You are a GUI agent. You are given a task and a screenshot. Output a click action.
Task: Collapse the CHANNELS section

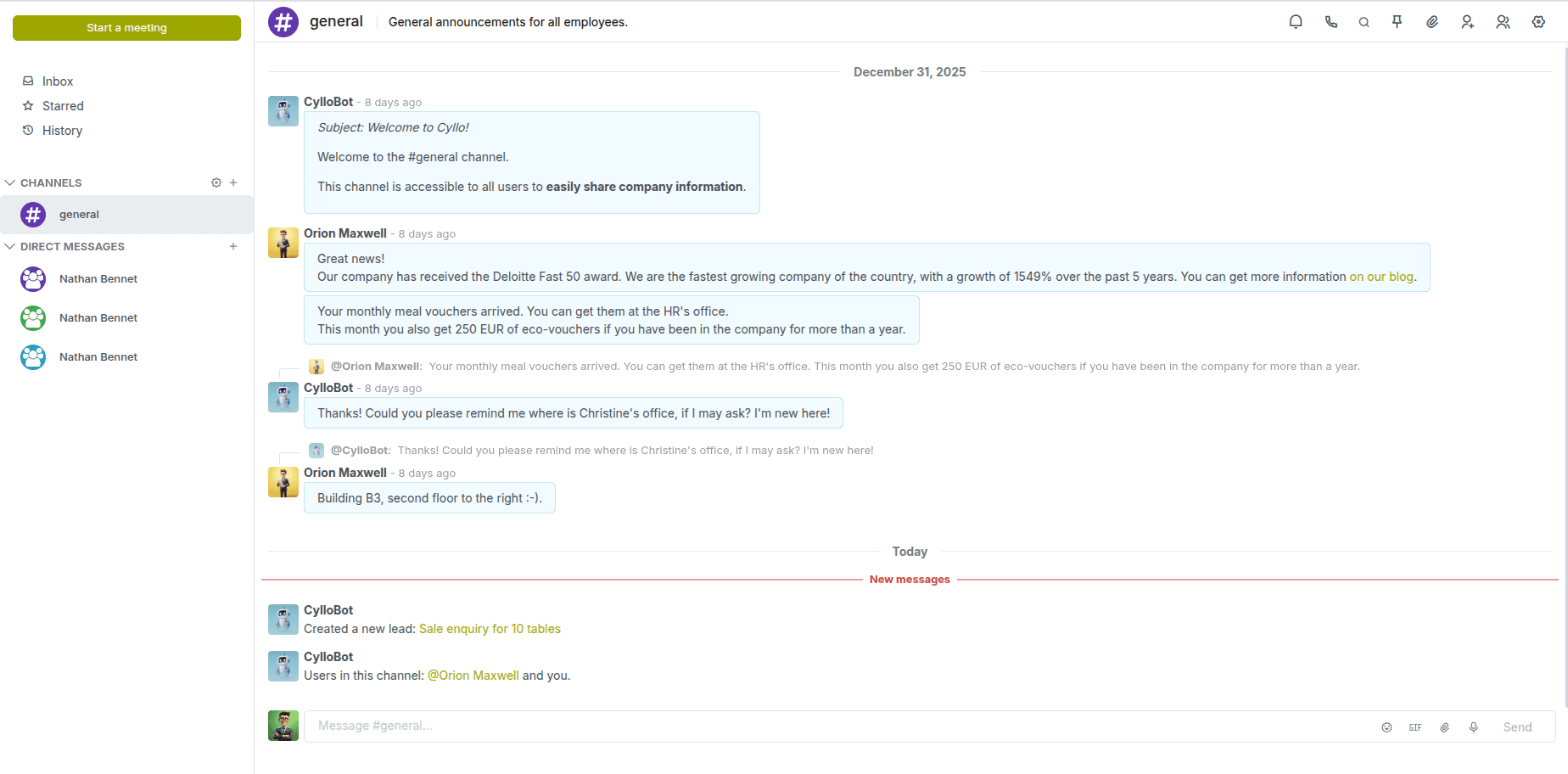click(10, 182)
